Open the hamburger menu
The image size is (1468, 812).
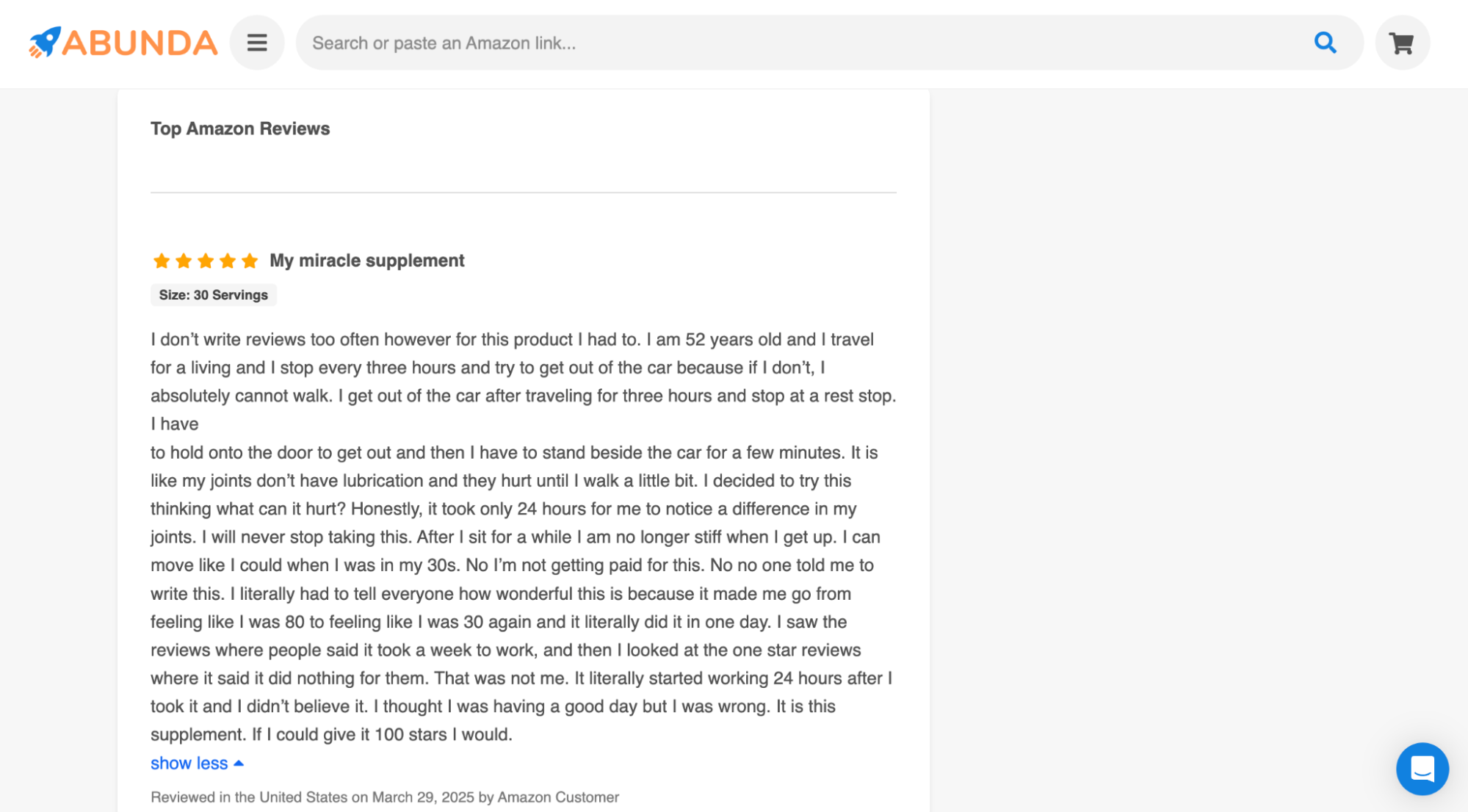point(257,43)
